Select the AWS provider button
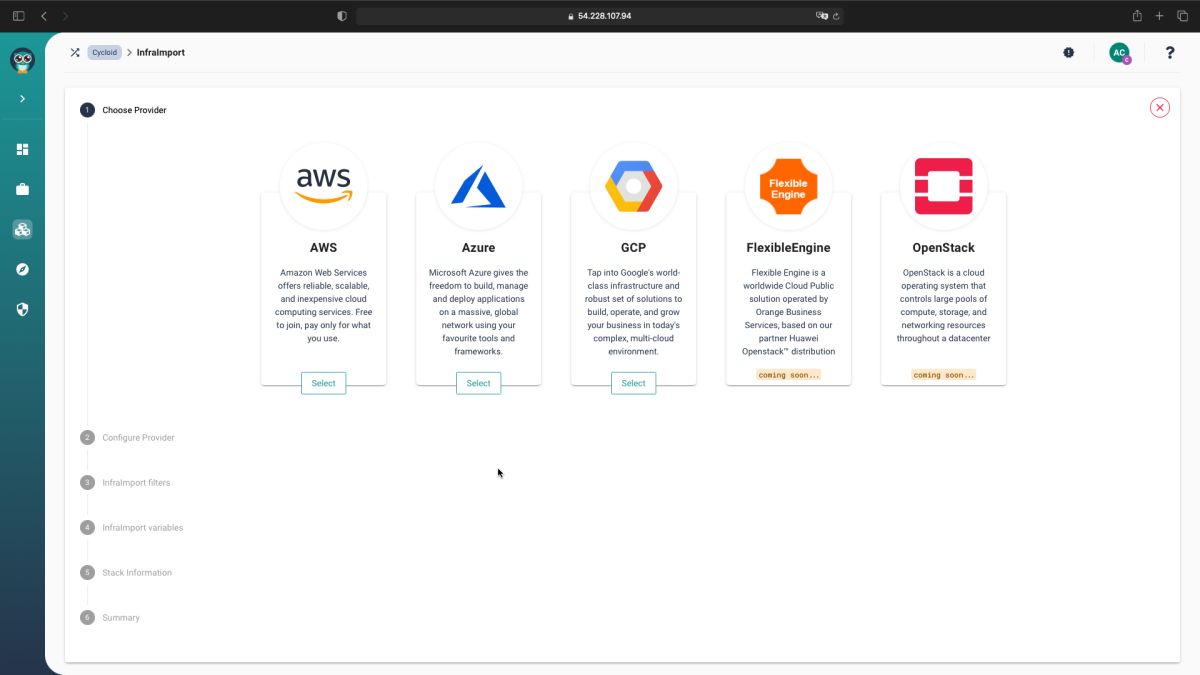The image size is (1200, 675). pos(323,383)
